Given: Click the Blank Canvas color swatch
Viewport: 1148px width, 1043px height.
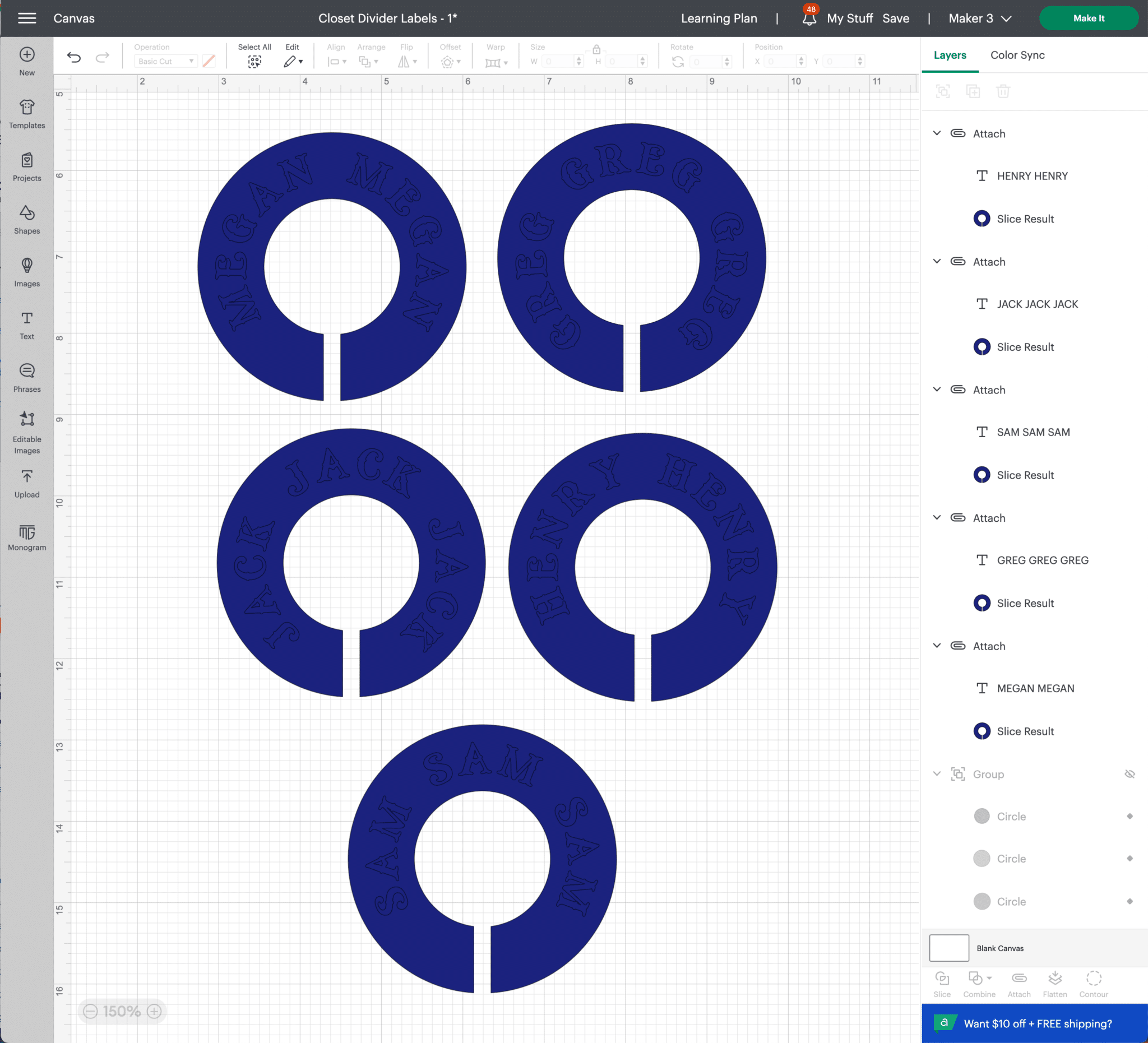Looking at the screenshot, I should tap(948, 948).
